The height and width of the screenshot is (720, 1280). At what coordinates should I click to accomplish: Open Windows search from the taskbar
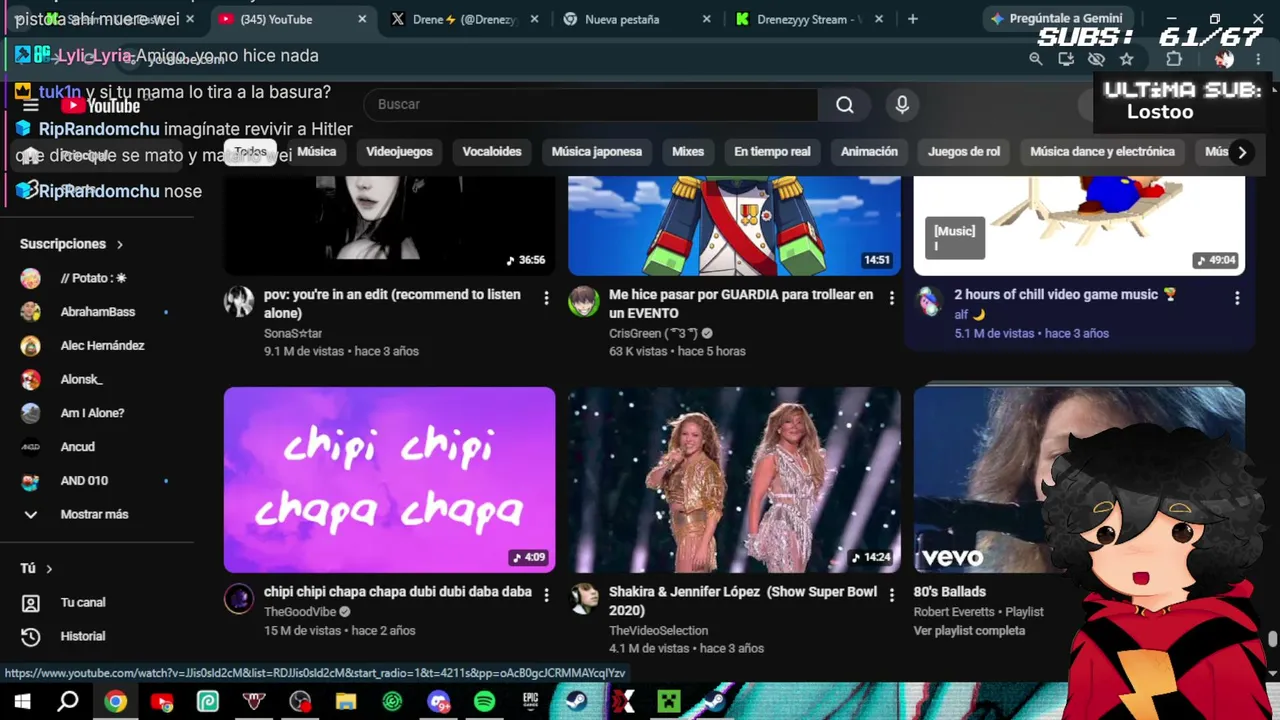click(68, 701)
